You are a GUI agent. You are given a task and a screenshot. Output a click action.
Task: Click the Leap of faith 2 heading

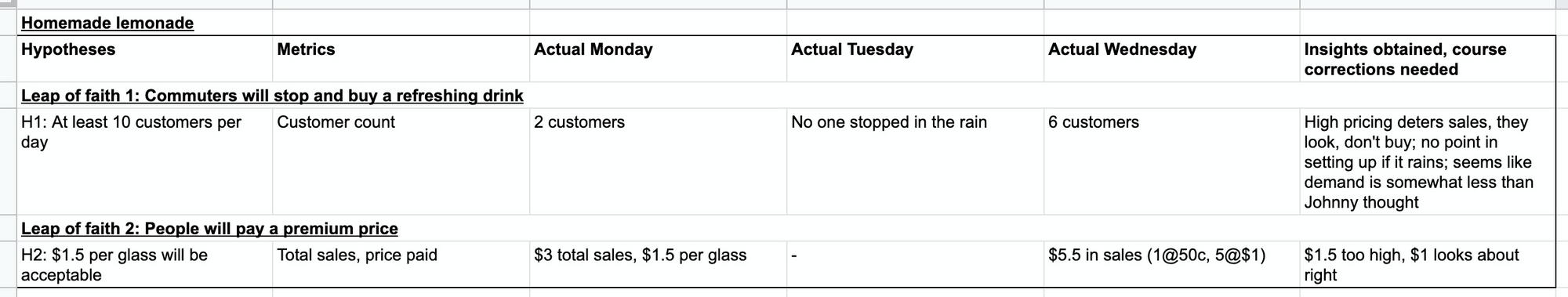click(x=209, y=228)
